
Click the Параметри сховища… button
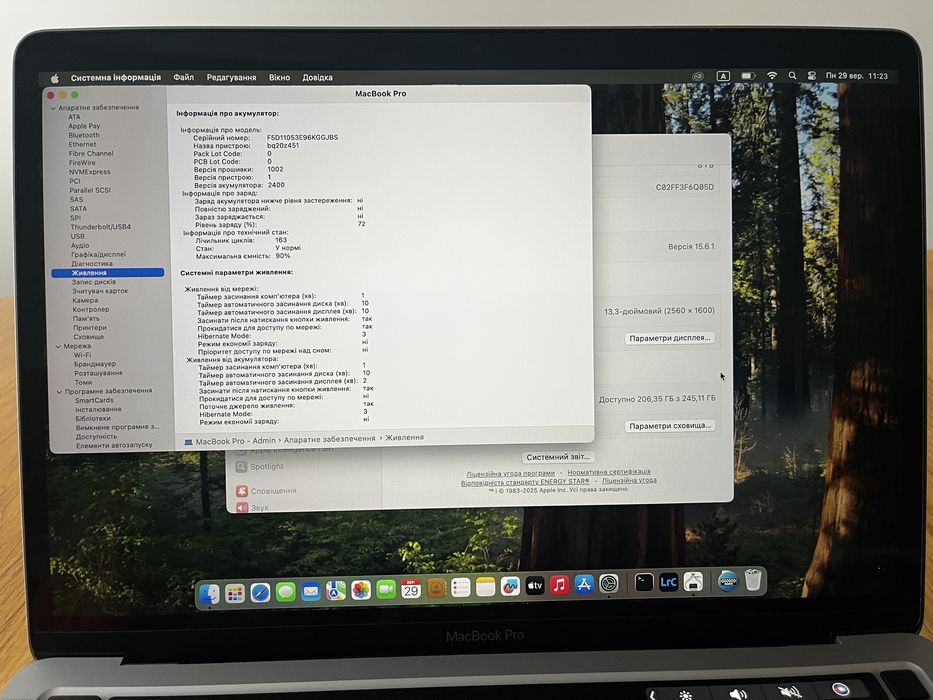coord(670,426)
